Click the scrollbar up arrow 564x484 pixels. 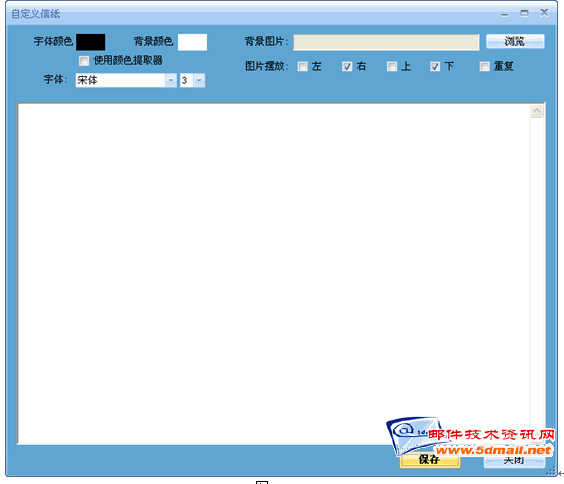(537, 111)
